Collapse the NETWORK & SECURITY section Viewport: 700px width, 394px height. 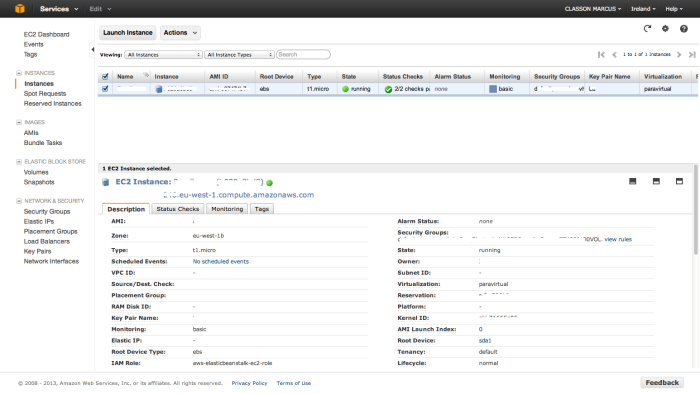19,201
